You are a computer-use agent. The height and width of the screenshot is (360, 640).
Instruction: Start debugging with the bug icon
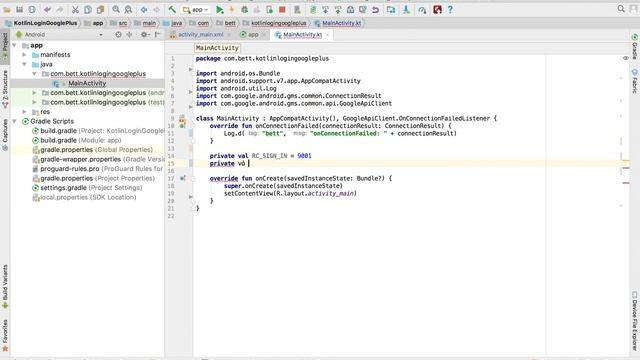[x=244, y=9]
